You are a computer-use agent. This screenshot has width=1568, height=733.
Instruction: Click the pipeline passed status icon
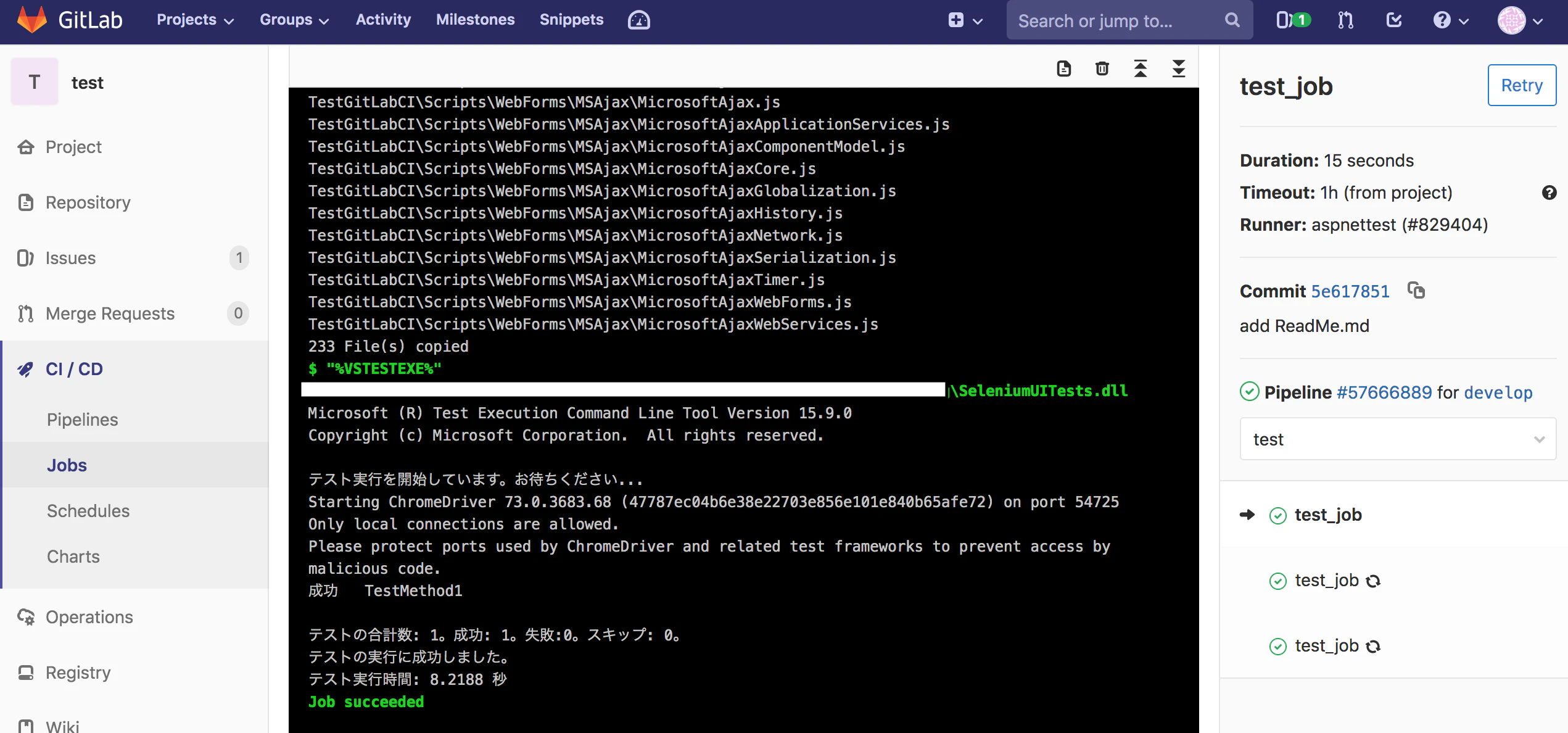tap(1250, 392)
